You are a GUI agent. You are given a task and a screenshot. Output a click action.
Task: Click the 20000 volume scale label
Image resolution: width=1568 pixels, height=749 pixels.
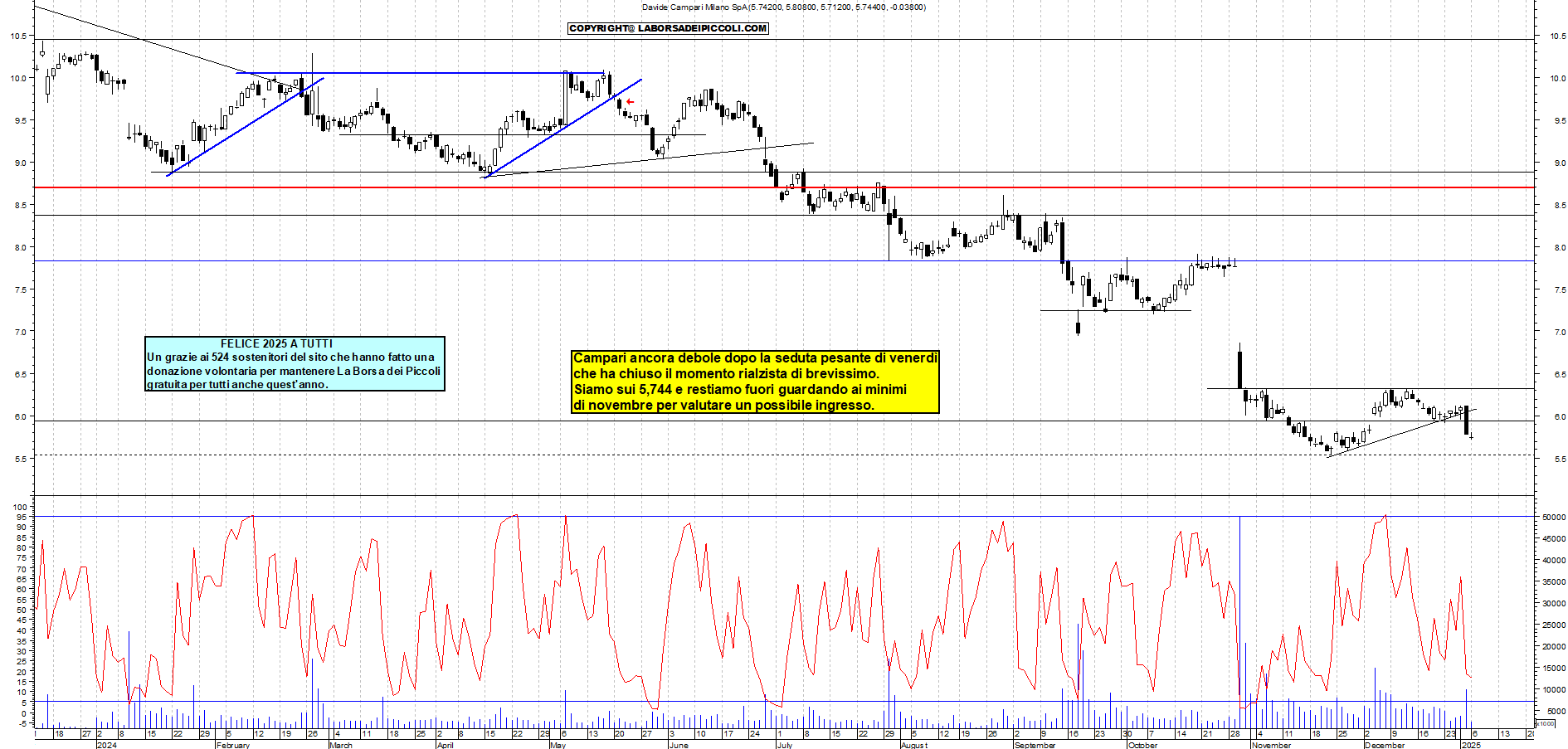(x=1554, y=646)
